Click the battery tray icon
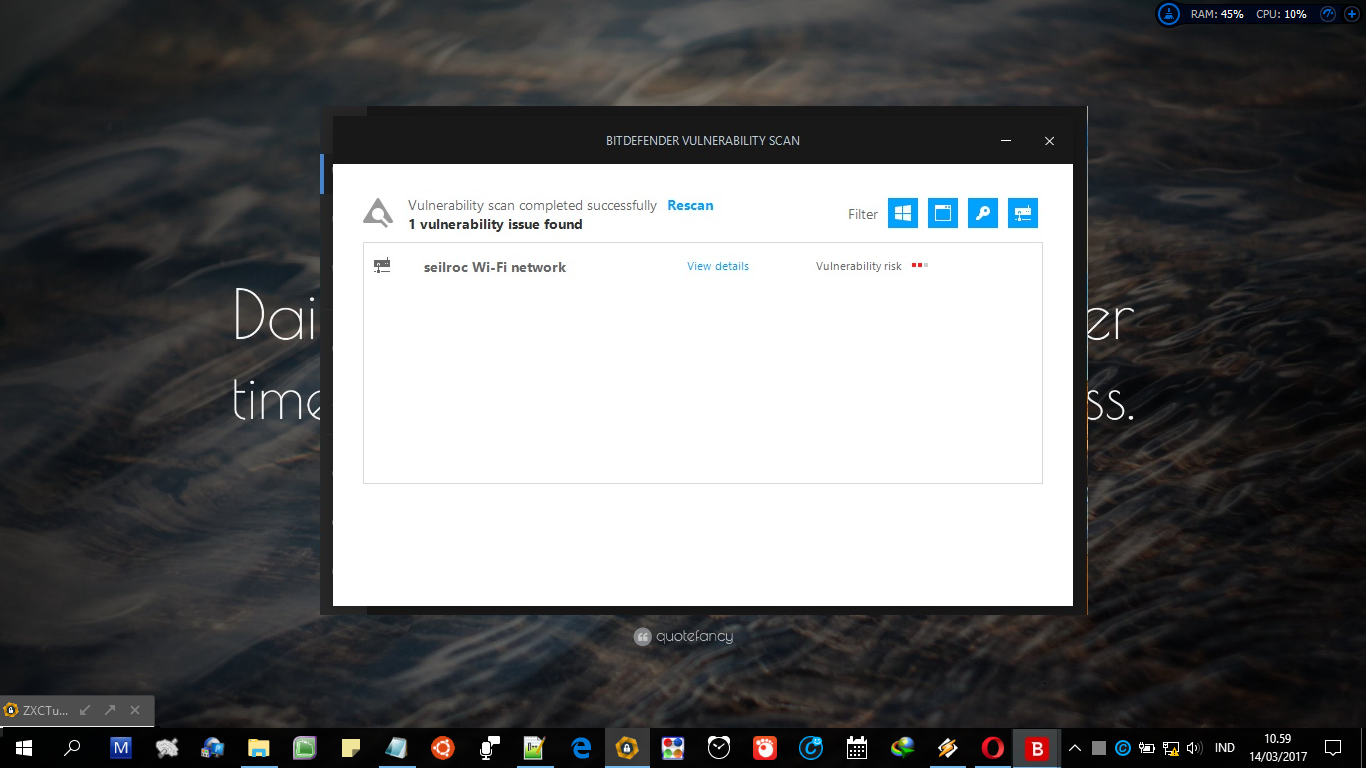This screenshot has height=768, width=1366. point(1147,747)
